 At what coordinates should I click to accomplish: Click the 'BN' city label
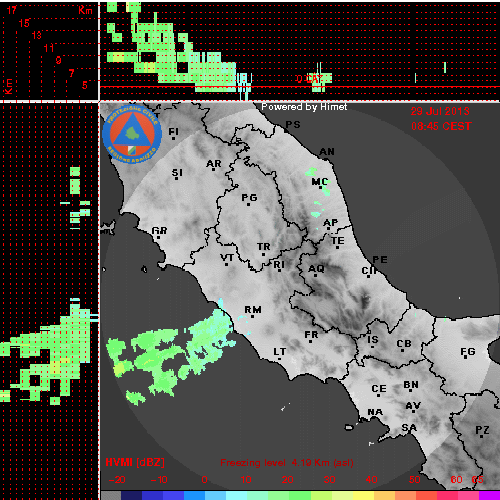pyautogui.click(x=411, y=385)
